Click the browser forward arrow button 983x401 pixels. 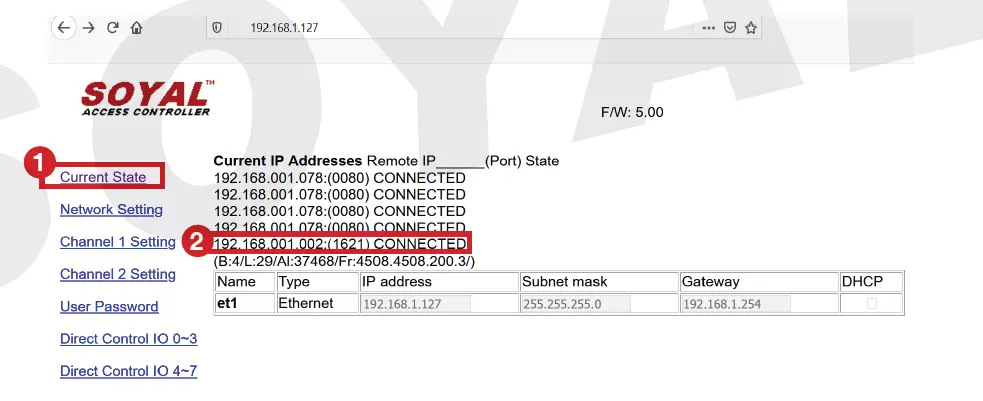click(x=89, y=28)
